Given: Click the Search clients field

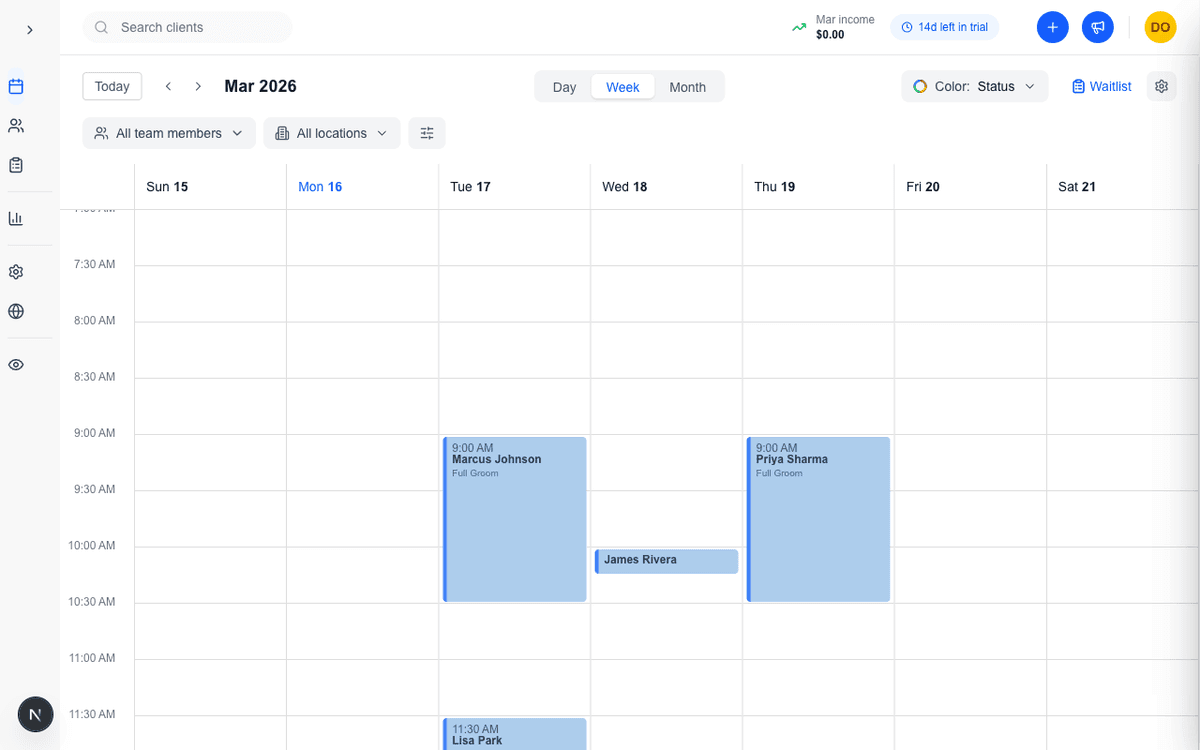Looking at the screenshot, I should [187, 27].
